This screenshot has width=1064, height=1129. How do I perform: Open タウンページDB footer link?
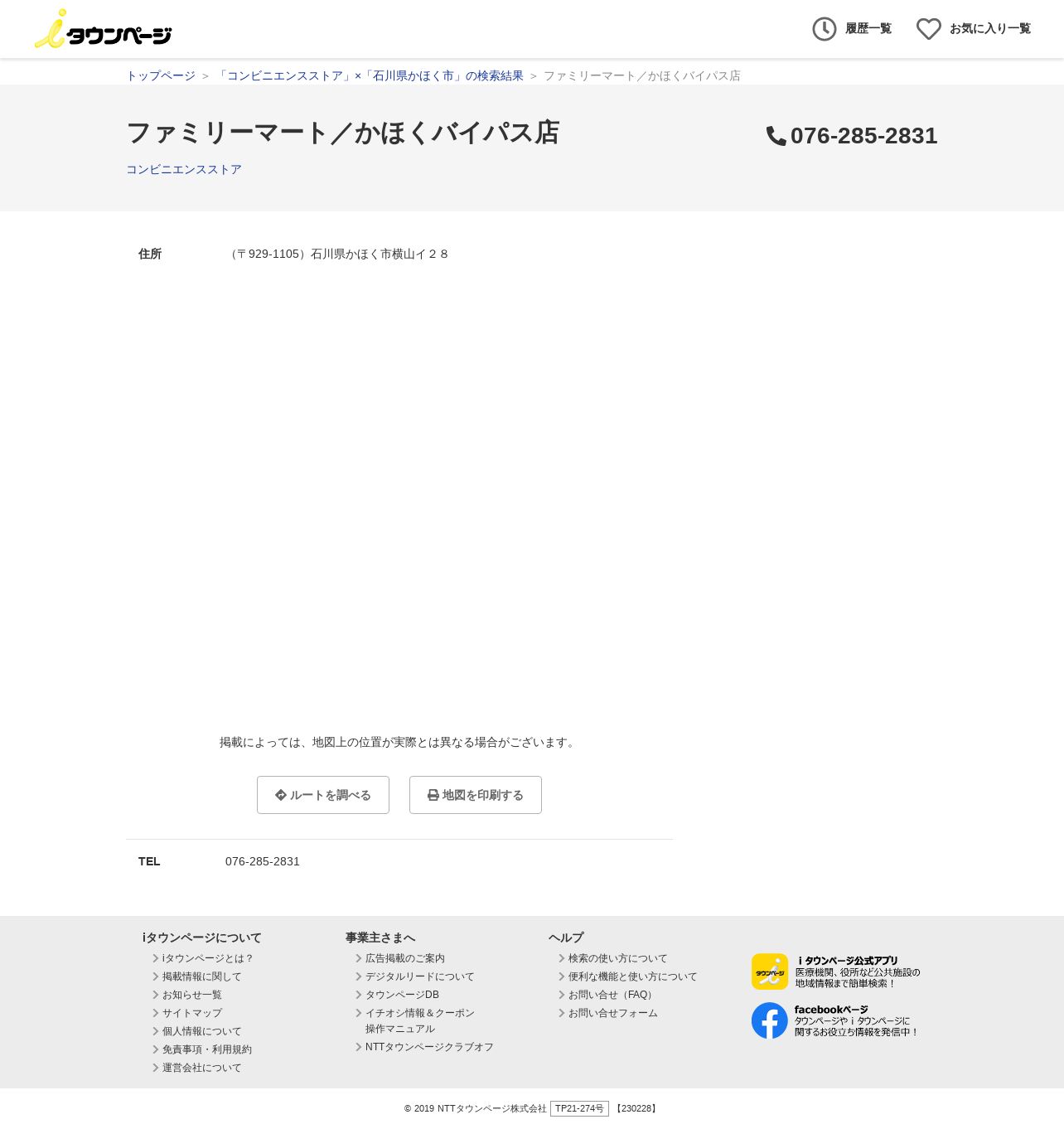402,995
